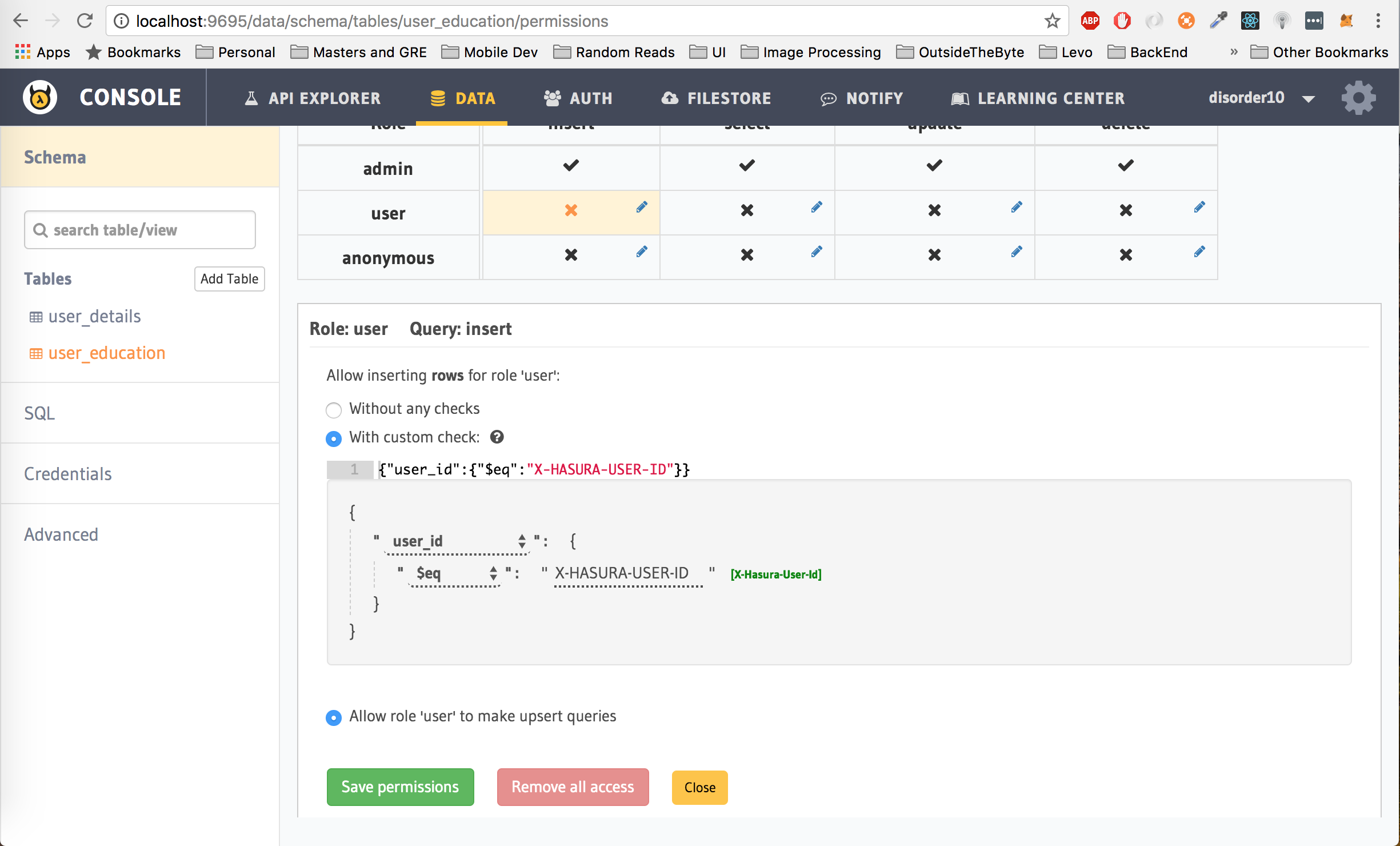Open the user_id column dropdown
The height and width of the screenshot is (846, 1400).
pos(457,541)
